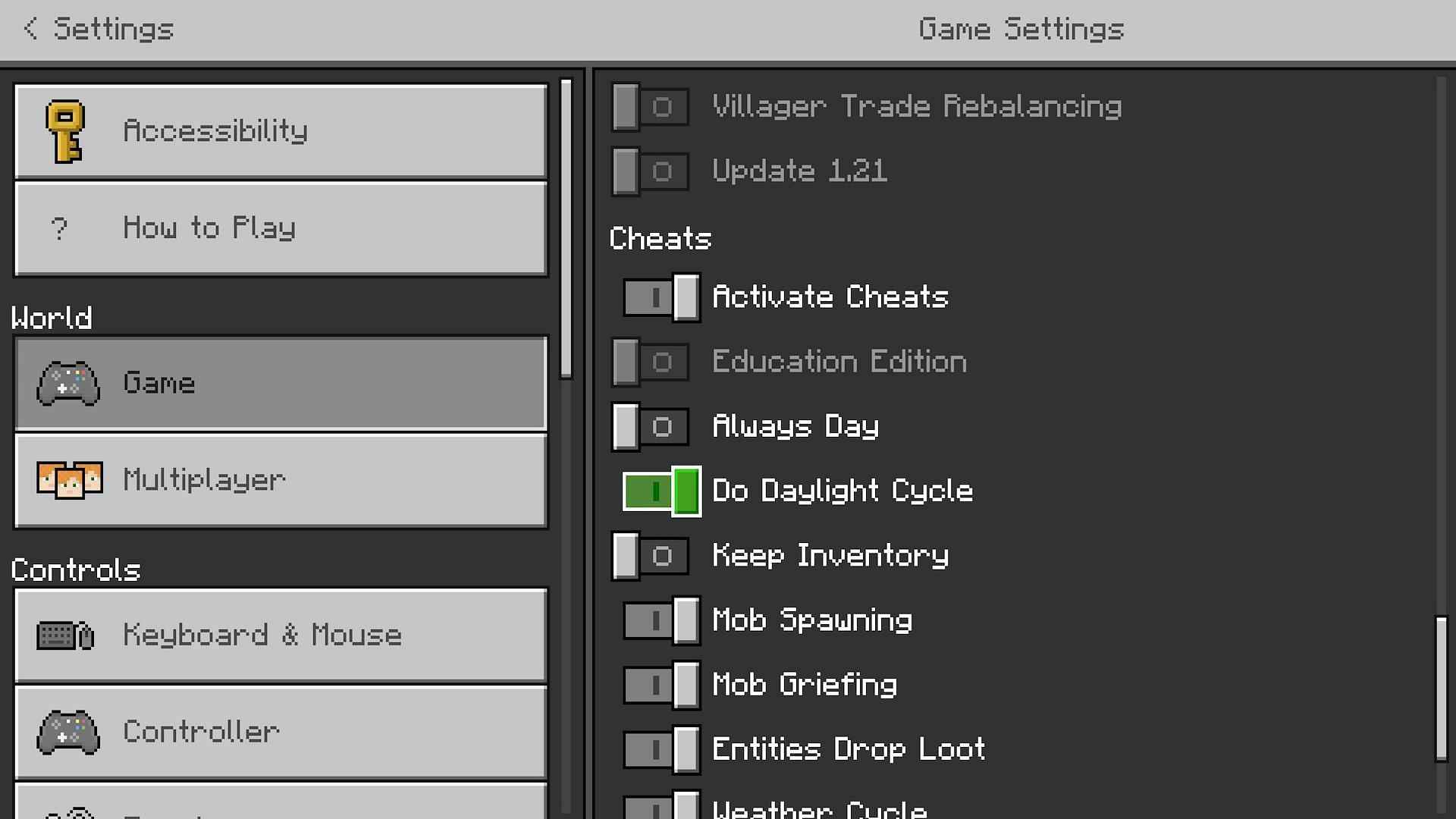This screenshot has height=819, width=1456.
Task: Open the Controller settings section
Action: click(x=281, y=732)
